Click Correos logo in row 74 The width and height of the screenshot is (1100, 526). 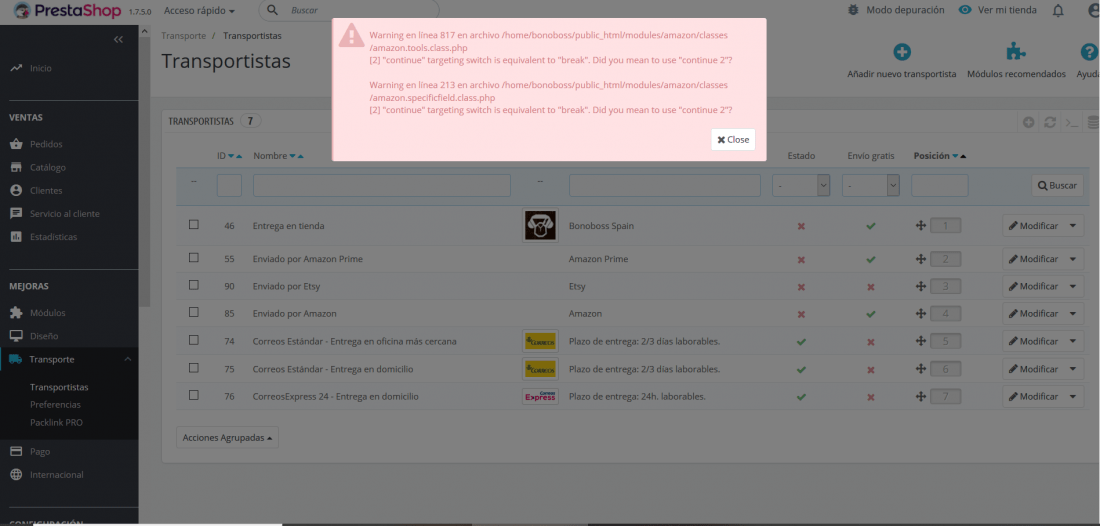click(540, 342)
